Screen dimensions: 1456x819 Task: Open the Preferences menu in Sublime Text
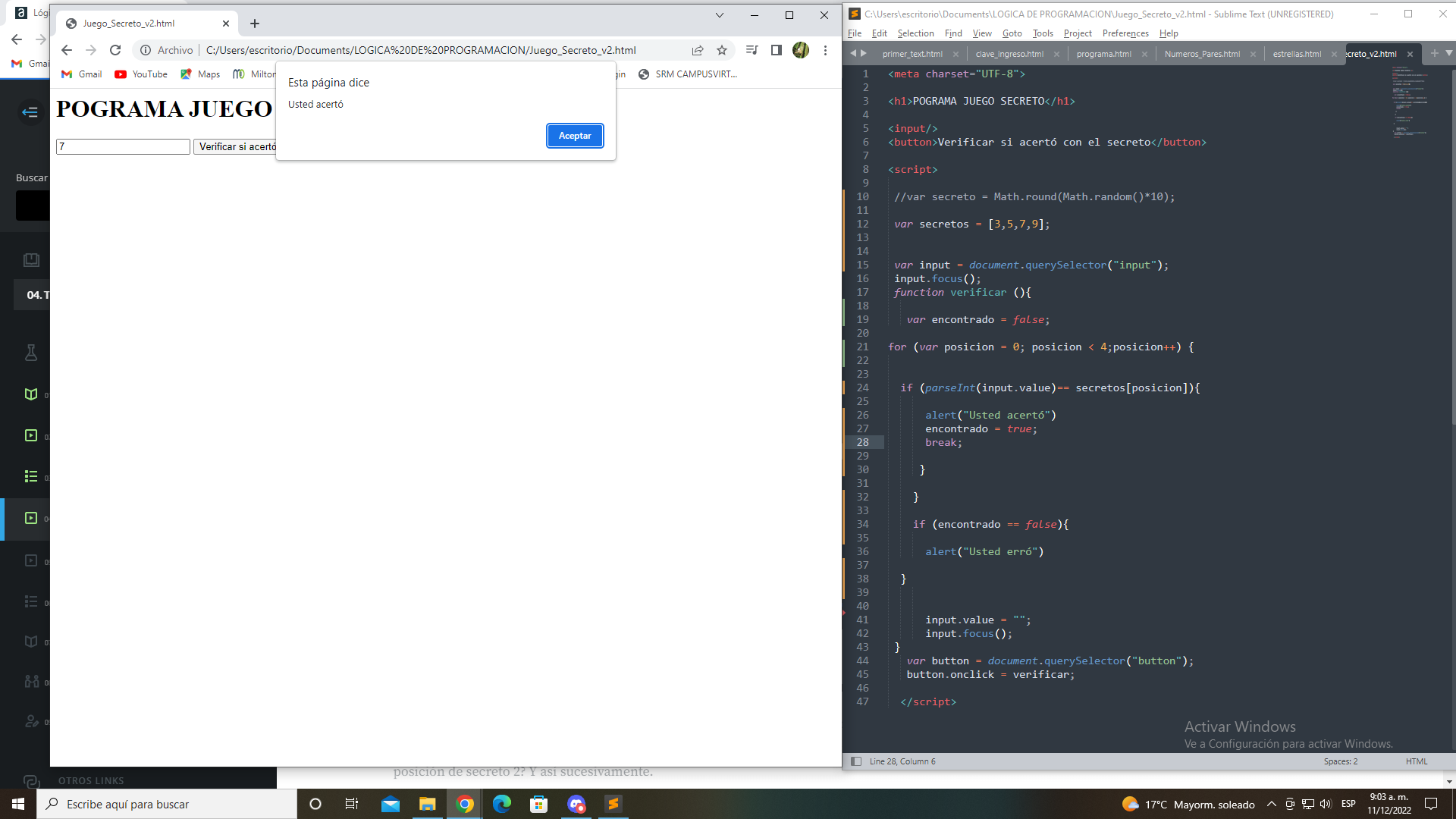point(1125,33)
